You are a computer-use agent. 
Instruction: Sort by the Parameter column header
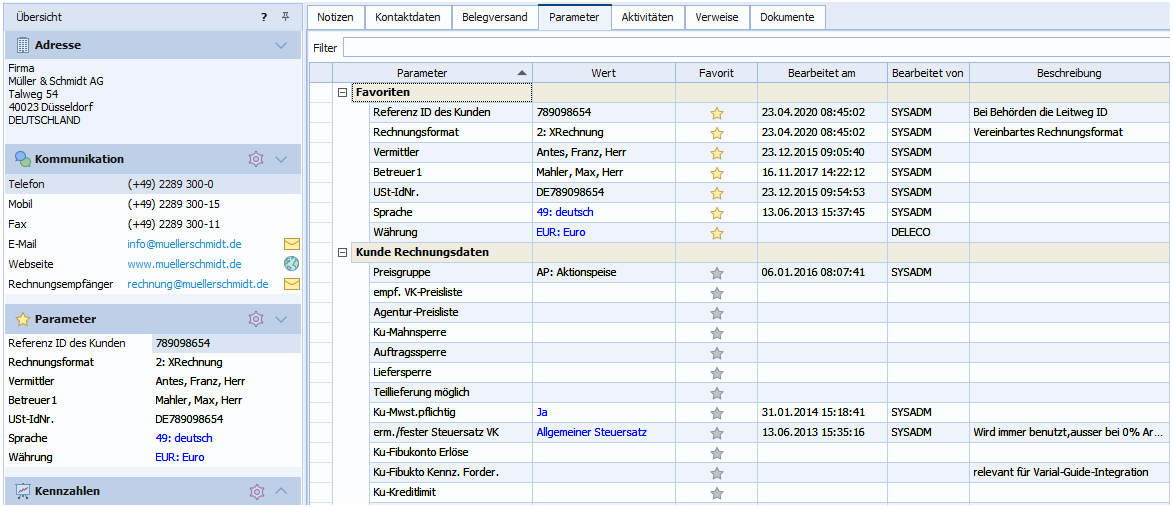(x=422, y=73)
